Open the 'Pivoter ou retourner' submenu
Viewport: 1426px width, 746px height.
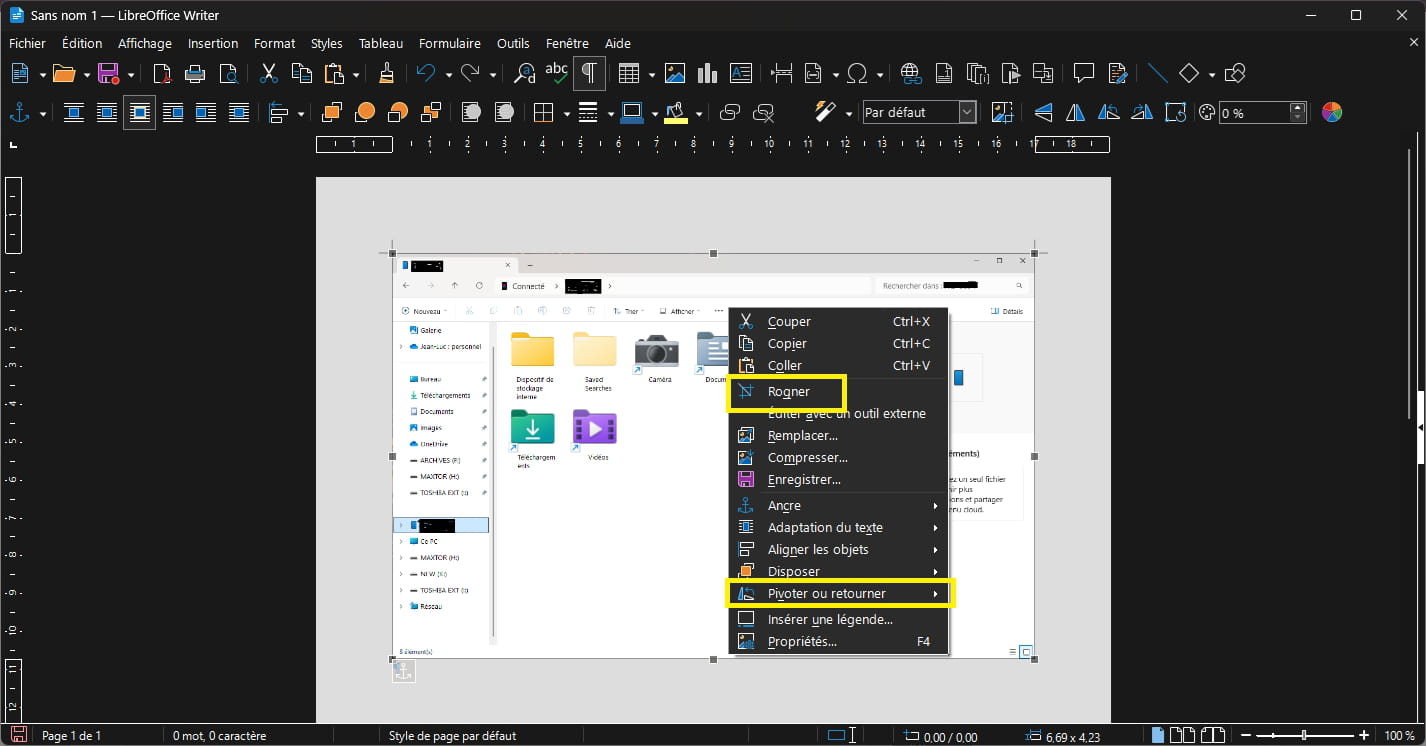838,594
